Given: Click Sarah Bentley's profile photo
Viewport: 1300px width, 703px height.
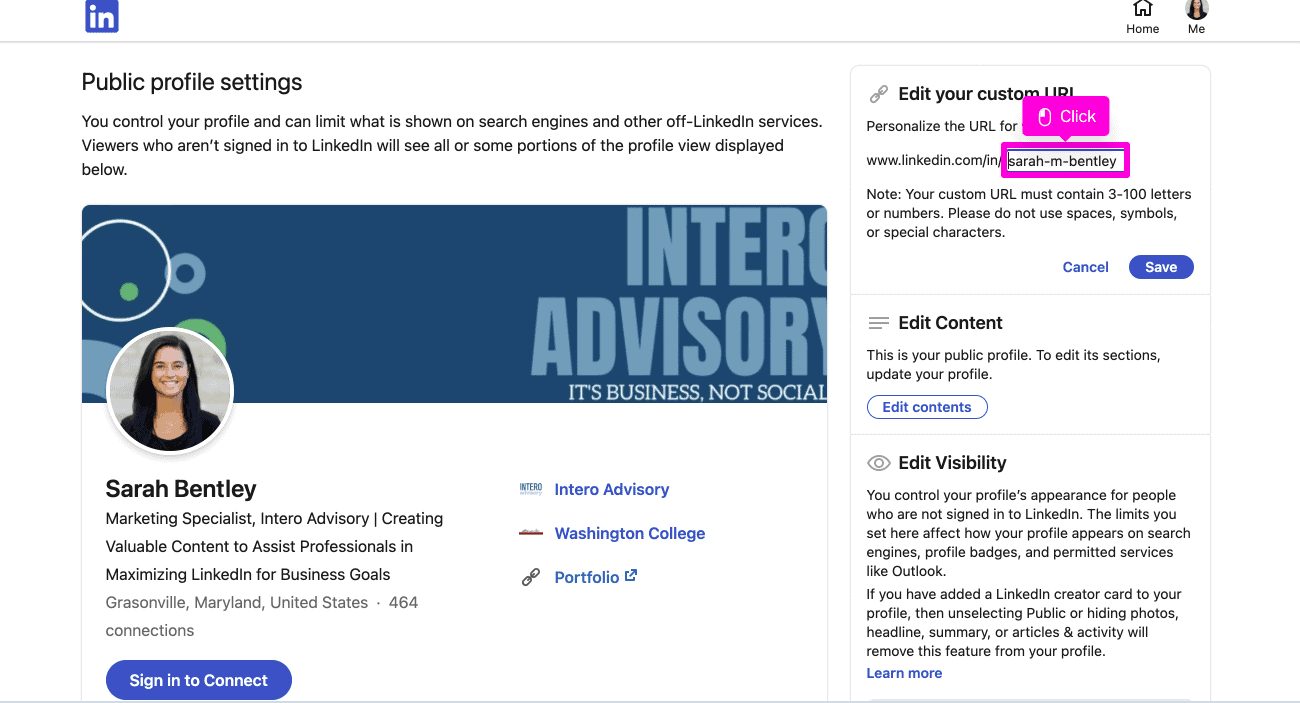Looking at the screenshot, I should click(x=170, y=390).
